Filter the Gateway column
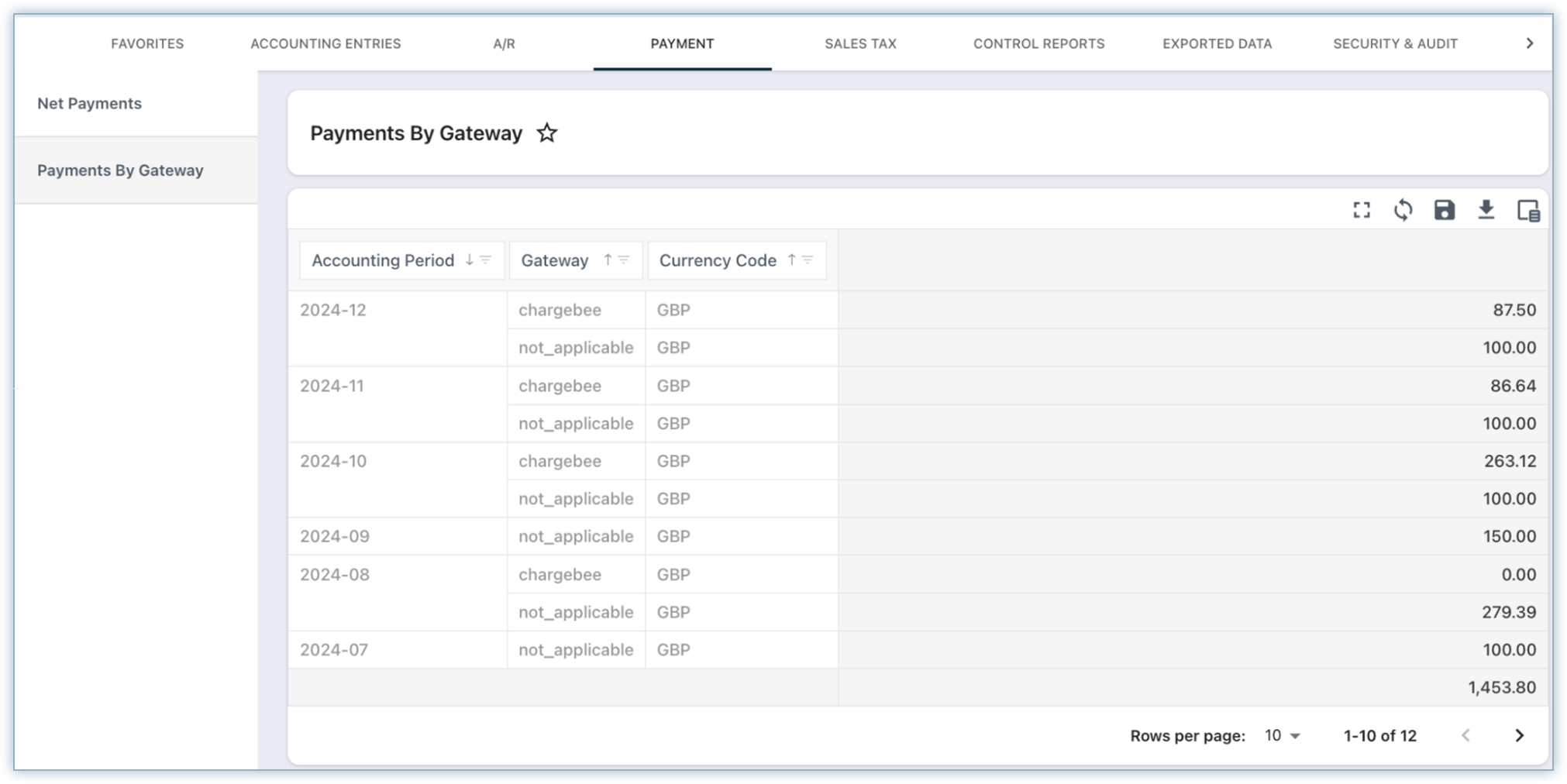Viewport: 1567px width, 784px height. point(624,260)
